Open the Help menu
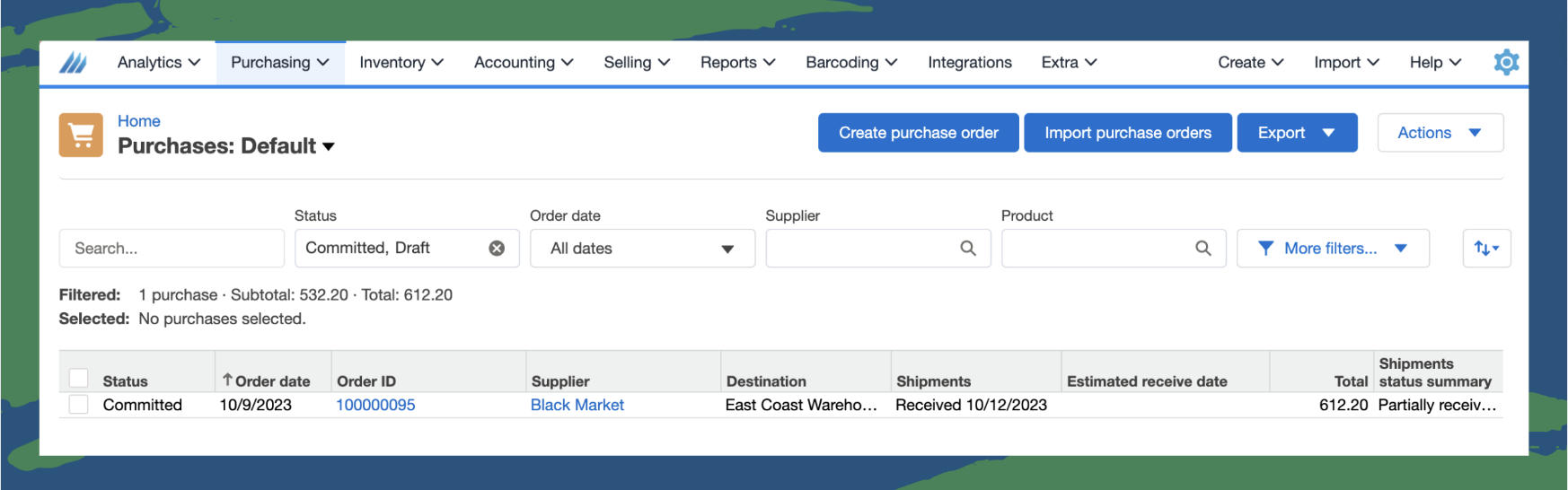1568x490 pixels. pos(1435,63)
